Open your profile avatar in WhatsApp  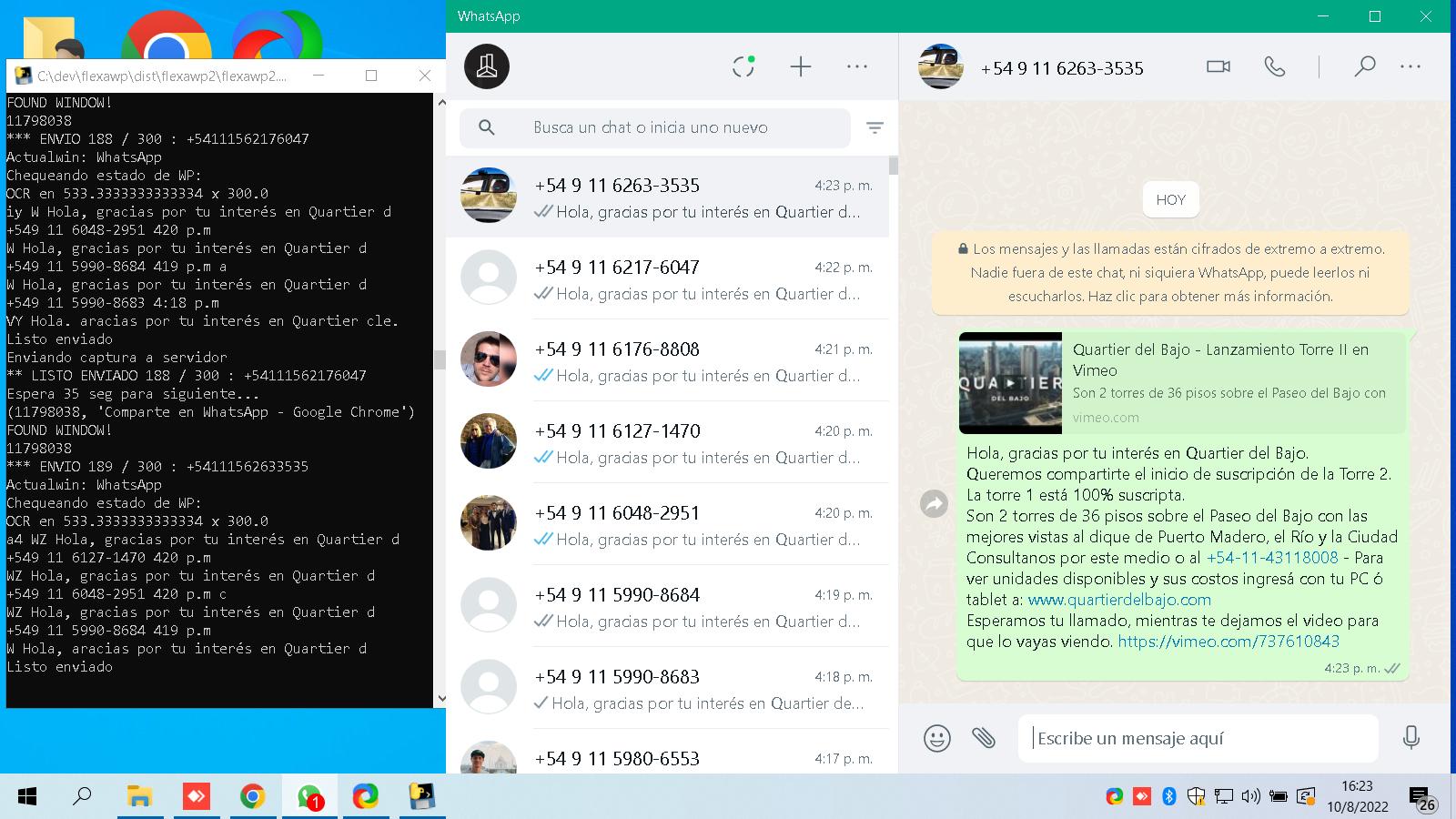pos(487,66)
